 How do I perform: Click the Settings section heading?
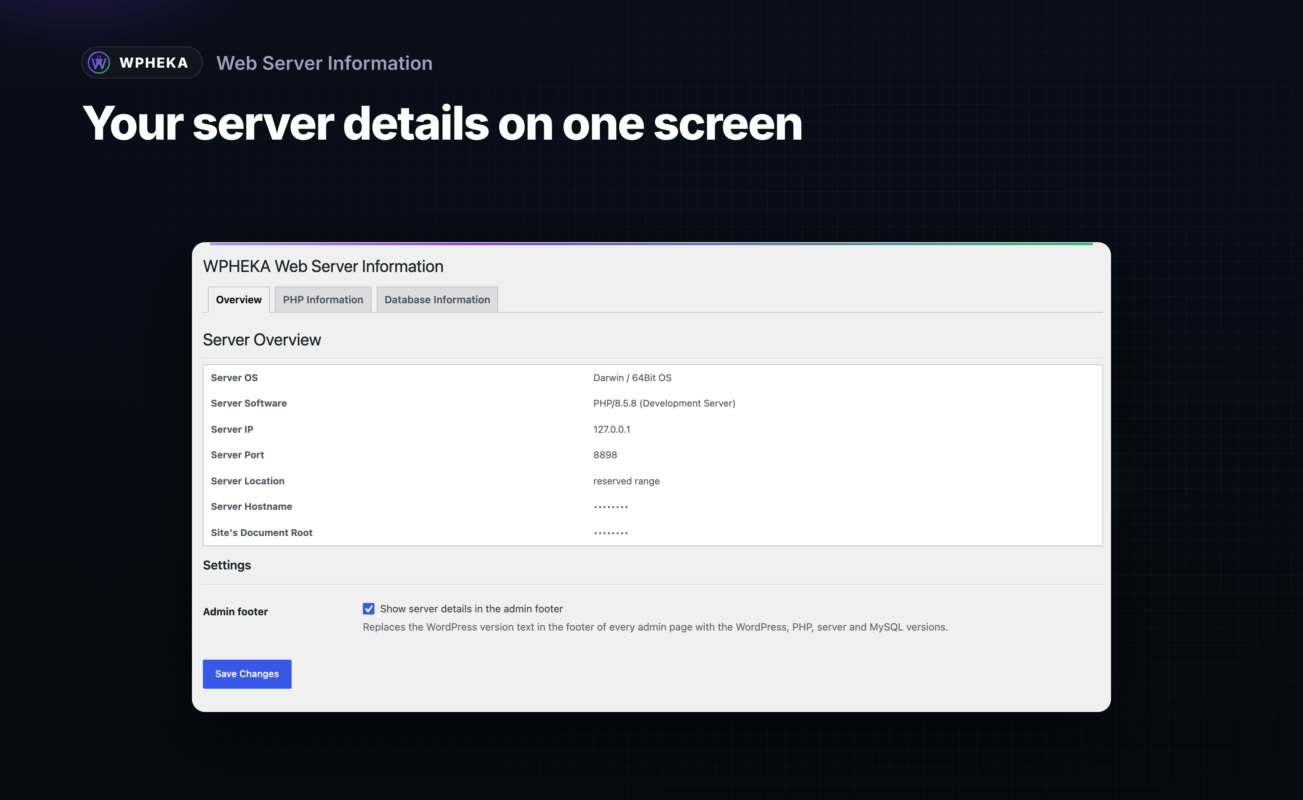click(227, 566)
